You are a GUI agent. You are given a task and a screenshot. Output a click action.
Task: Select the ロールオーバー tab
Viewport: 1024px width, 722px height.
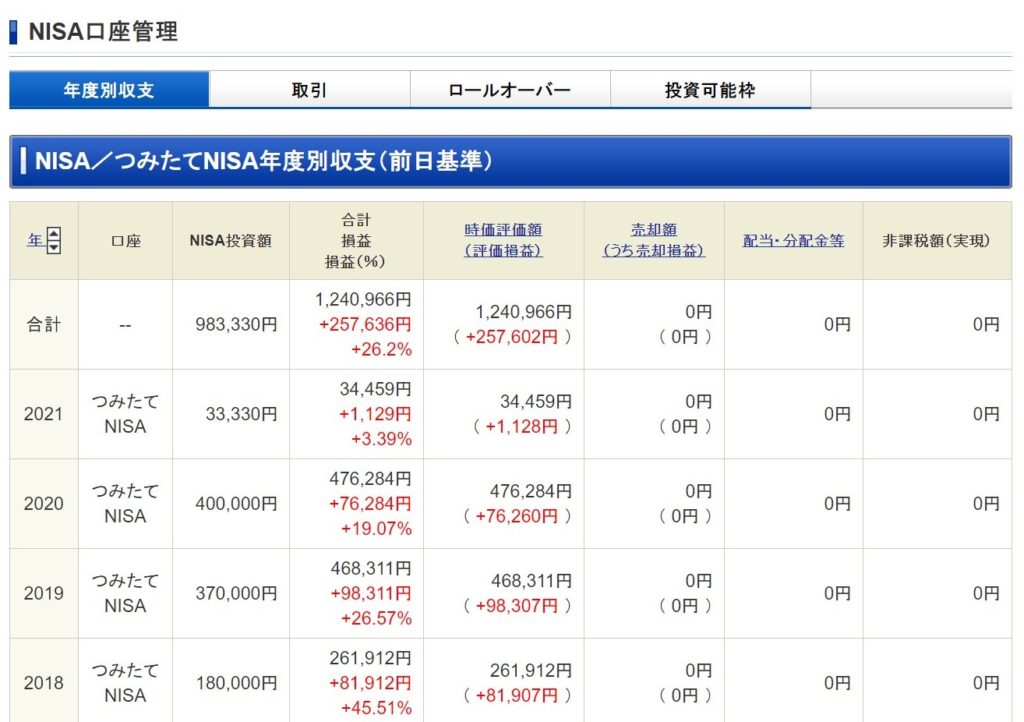pyautogui.click(x=509, y=90)
